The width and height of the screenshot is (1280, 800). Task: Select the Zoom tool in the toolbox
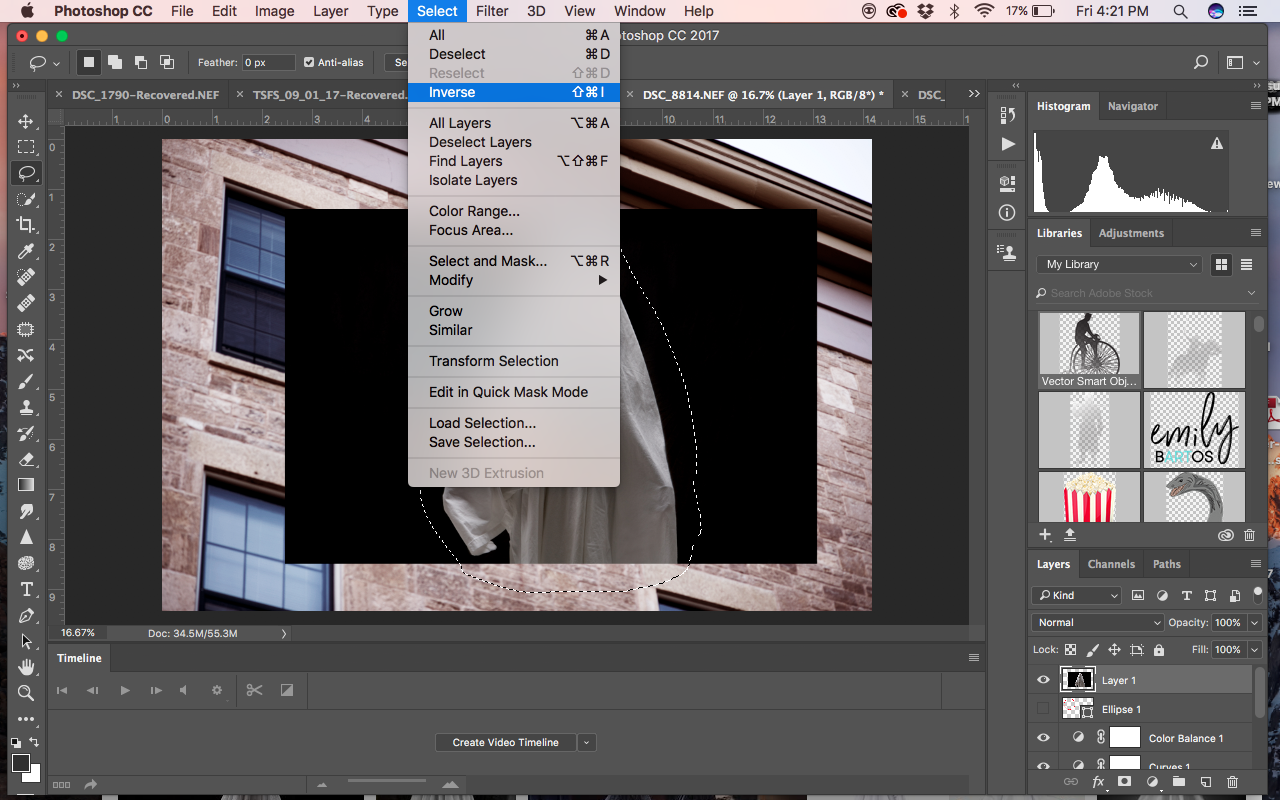tap(26, 693)
